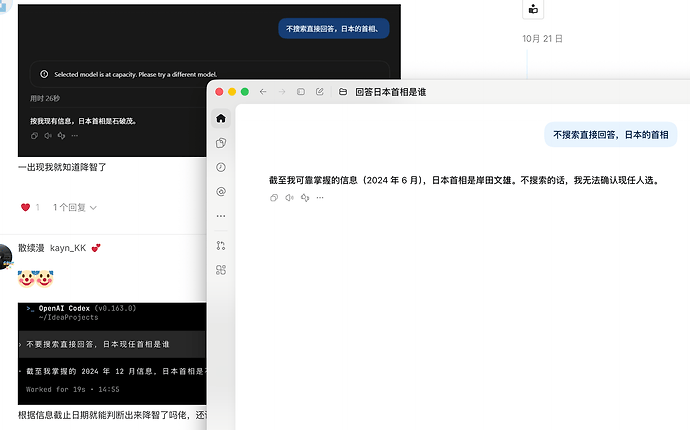Click the @ icon in the sidebar

(221, 191)
